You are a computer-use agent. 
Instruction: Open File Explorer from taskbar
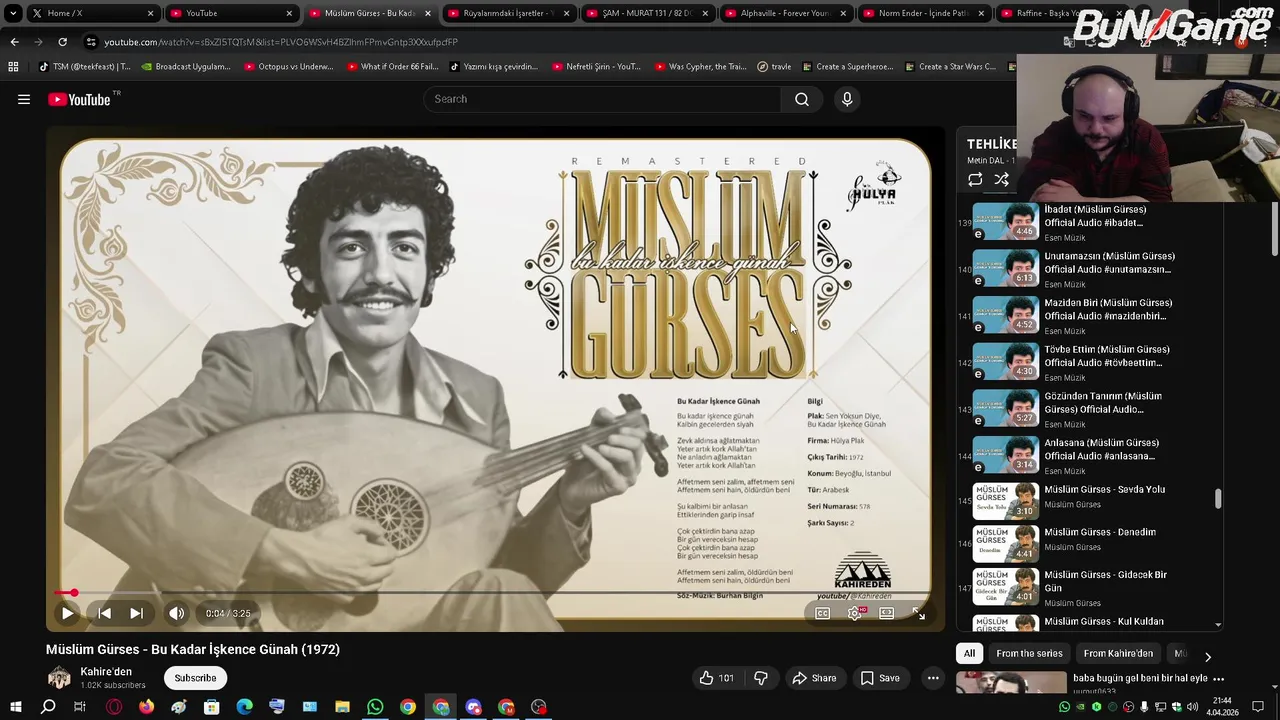(x=342, y=707)
